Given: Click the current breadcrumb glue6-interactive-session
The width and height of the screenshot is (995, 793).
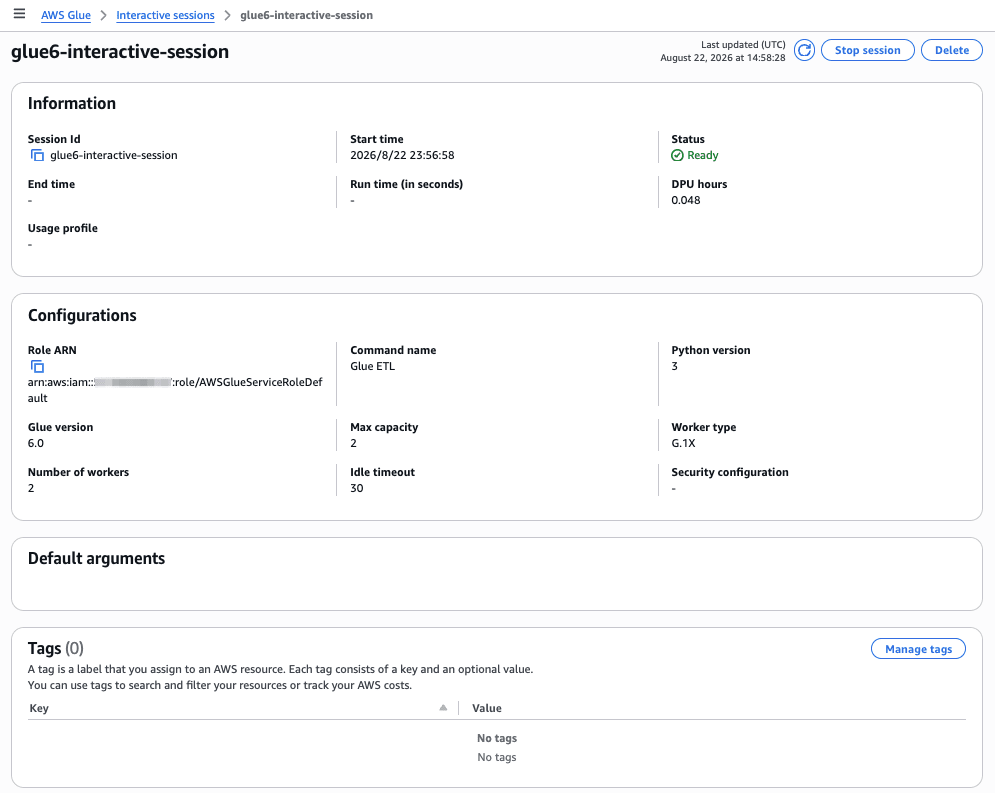Looking at the screenshot, I should pyautogui.click(x=306, y=15).
